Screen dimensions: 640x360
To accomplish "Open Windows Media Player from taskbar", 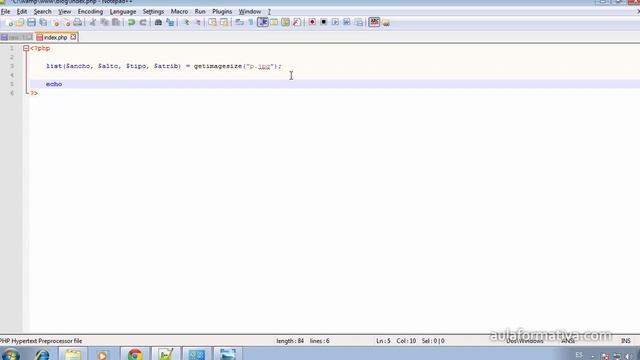I will (102, 355).
